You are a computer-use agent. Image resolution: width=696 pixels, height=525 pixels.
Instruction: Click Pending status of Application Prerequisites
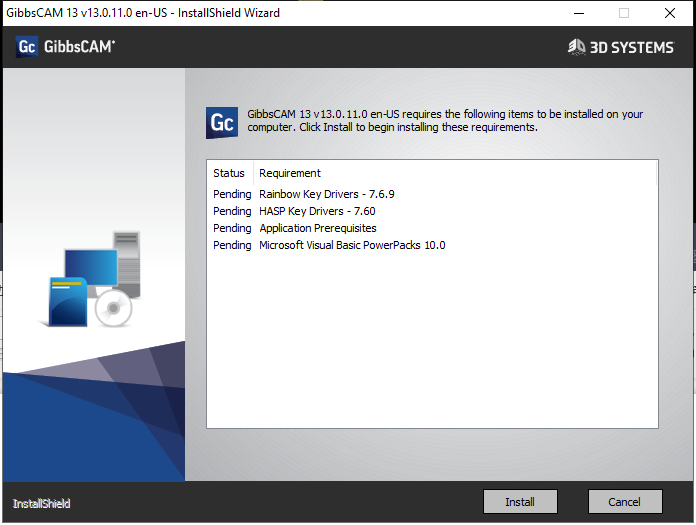[232, 228]
